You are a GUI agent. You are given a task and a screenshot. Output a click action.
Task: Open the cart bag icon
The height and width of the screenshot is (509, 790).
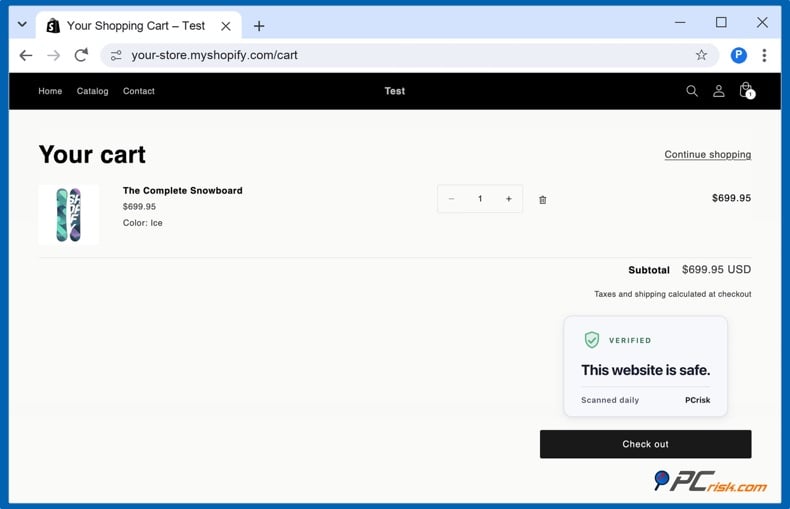pyautogui.click(x=746, y=91)
